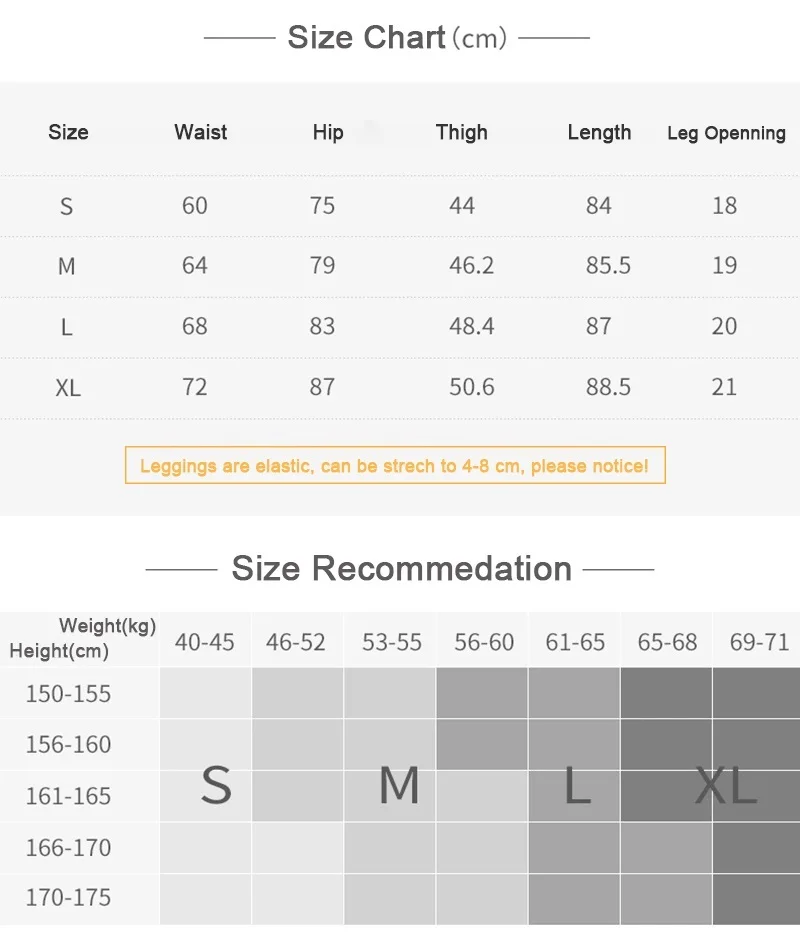Select size XL row label
This screenshot has height=938, width=800.
[x=68, y=388]
